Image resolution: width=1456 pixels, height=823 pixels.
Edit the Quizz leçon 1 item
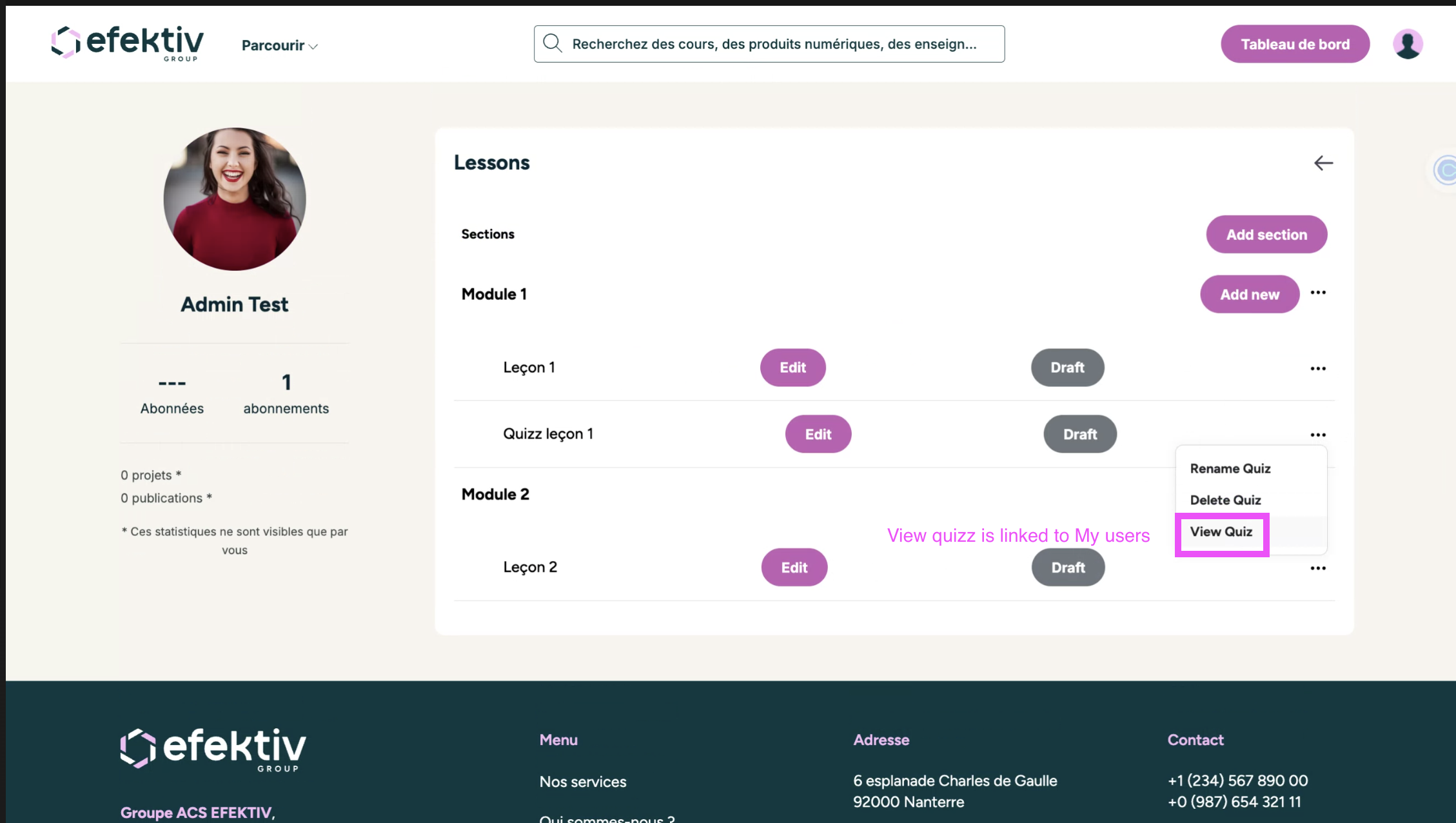tap(818, 434)
